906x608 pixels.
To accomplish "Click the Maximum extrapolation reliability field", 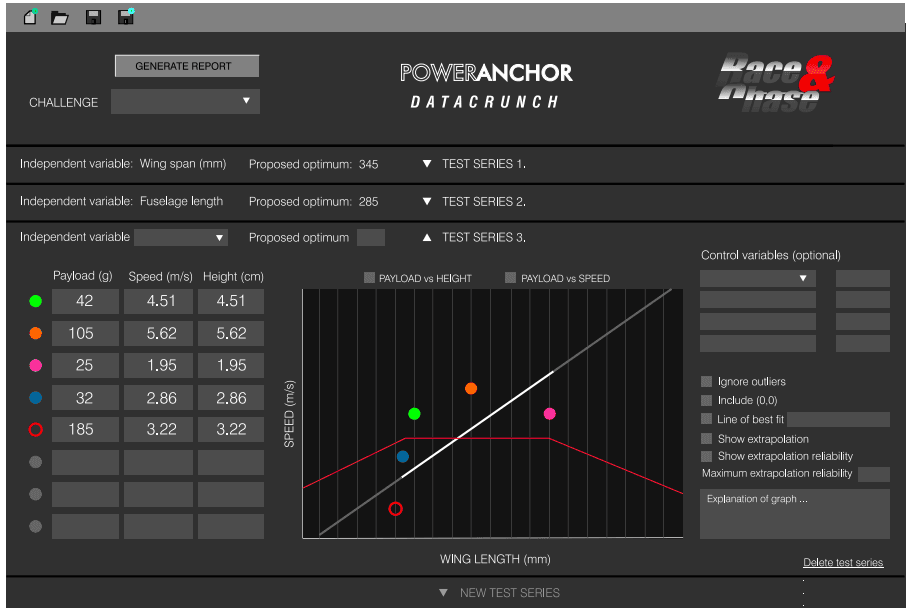I will (874, 474).
